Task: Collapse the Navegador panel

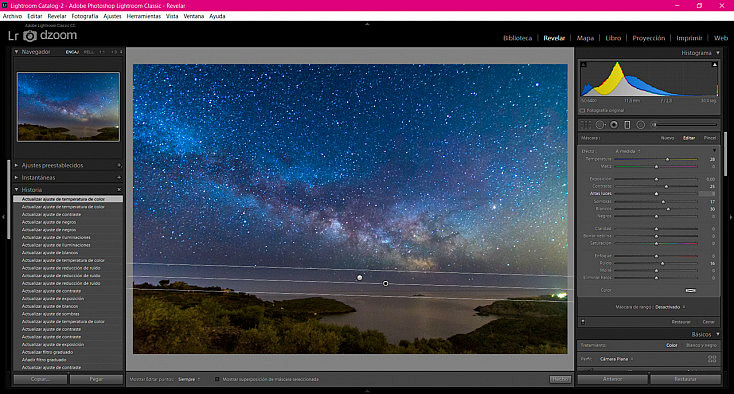Action: 16,52
